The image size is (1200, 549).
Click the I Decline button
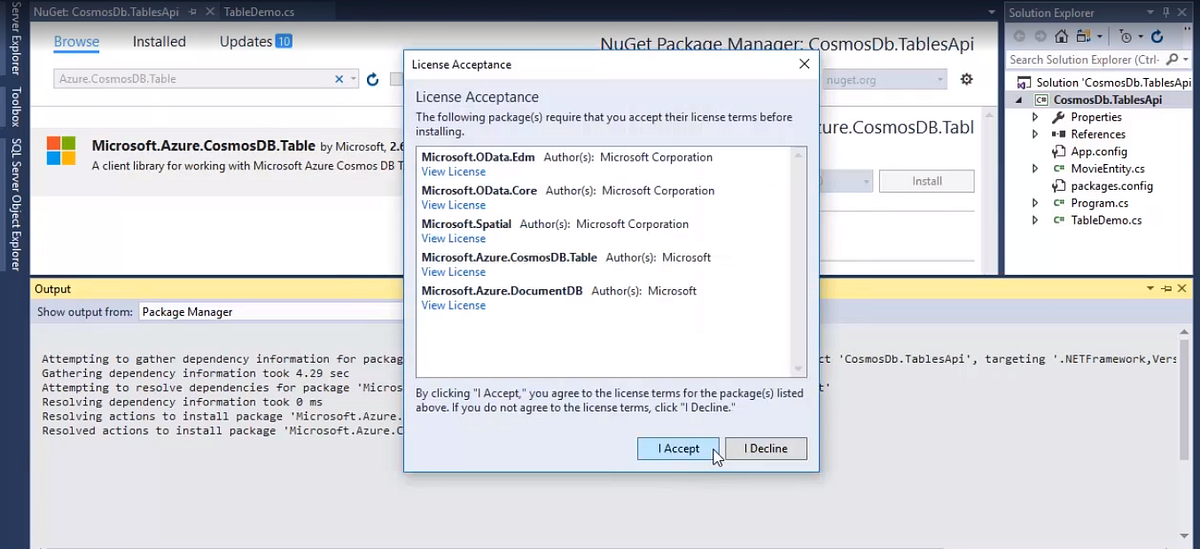[766, 449]
